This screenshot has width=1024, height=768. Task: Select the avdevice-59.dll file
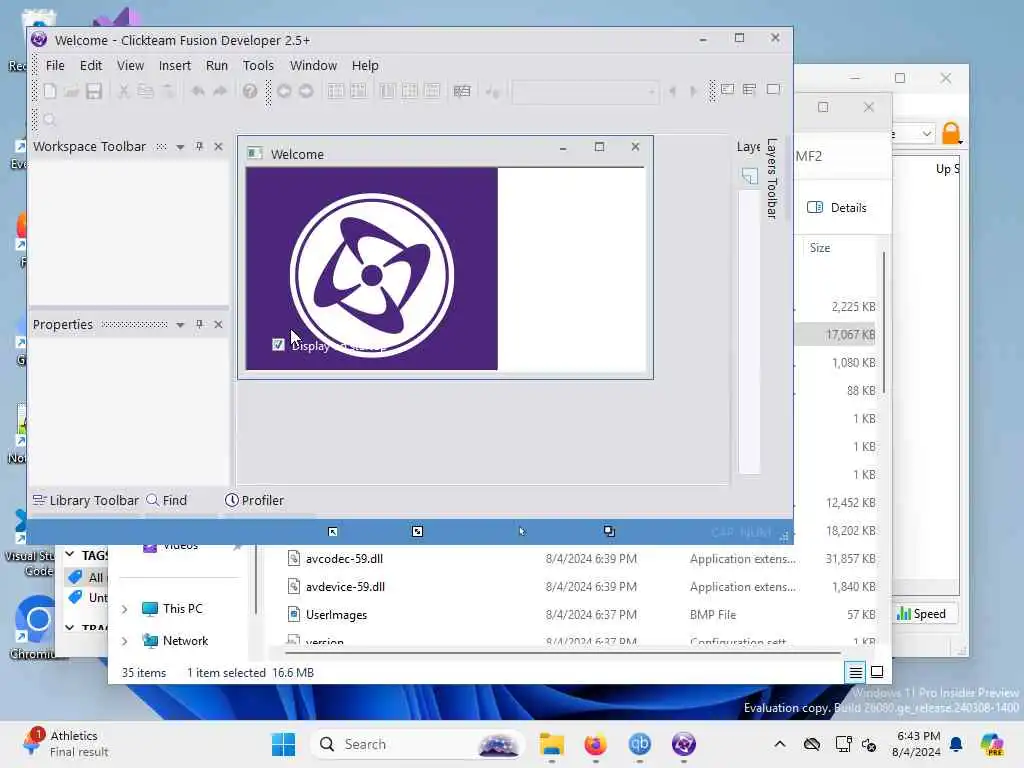coord(345,586)
